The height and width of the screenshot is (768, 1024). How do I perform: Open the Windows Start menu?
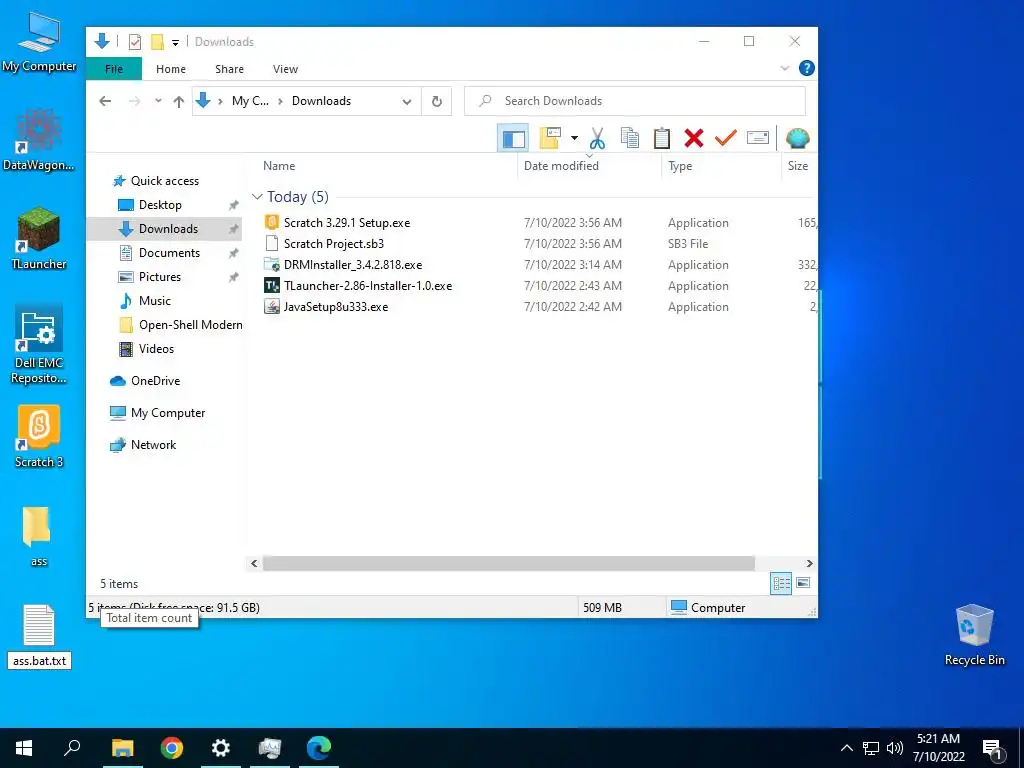point(24,748)
